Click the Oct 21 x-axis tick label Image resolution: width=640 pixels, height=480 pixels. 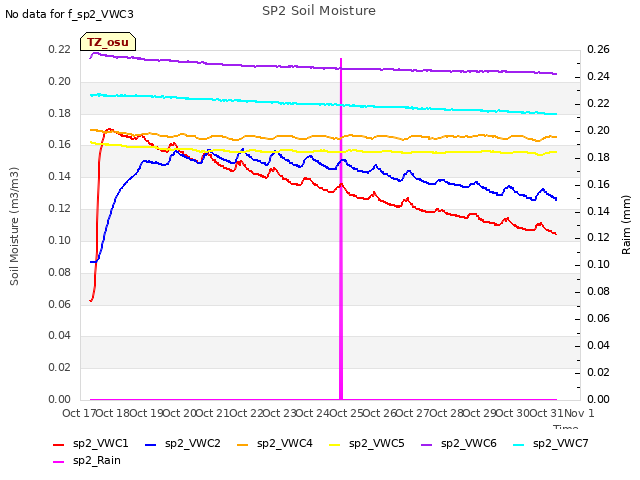point(213,413)
